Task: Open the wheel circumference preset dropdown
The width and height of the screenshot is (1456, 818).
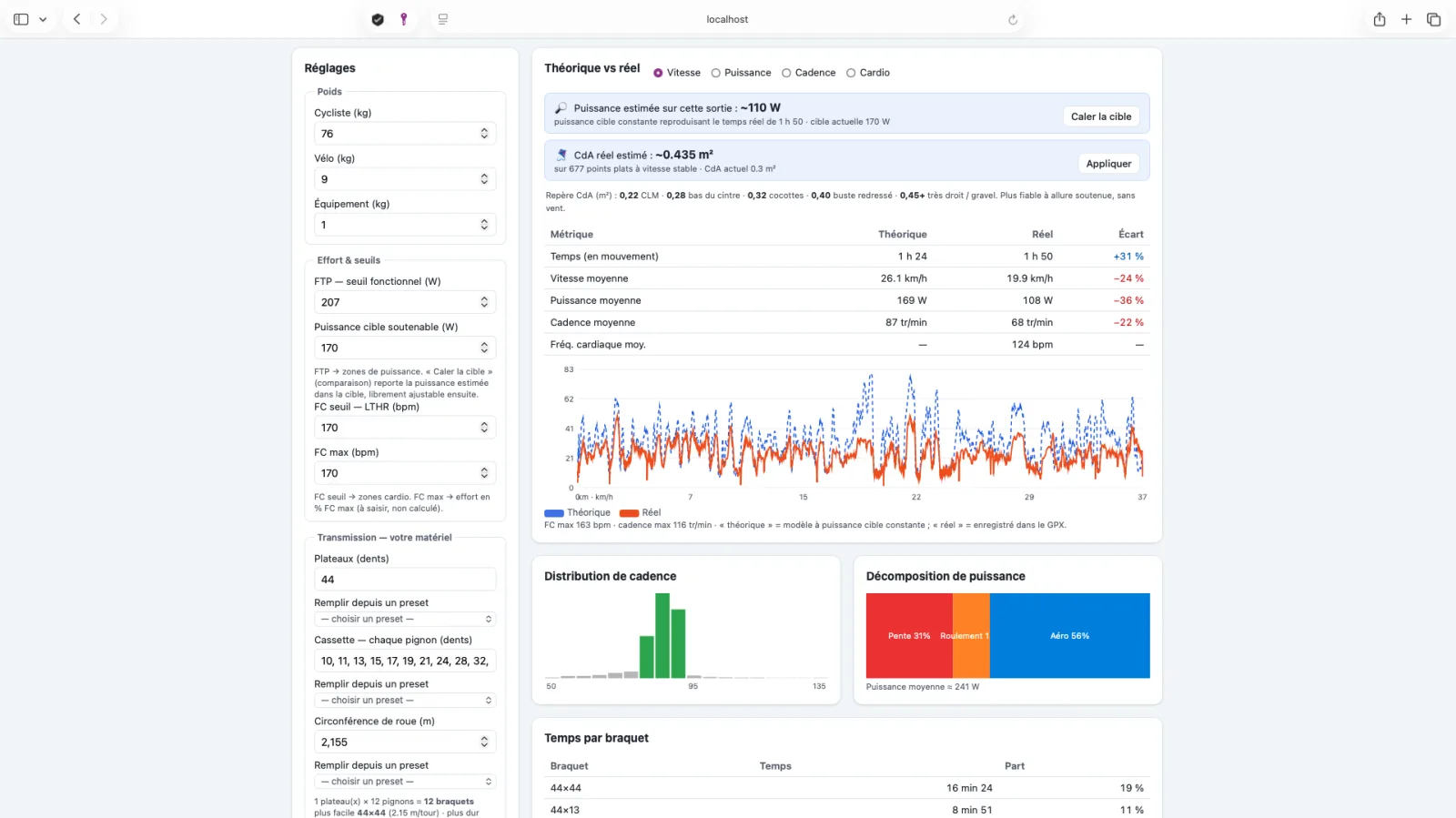Action: tap(405, 782)
